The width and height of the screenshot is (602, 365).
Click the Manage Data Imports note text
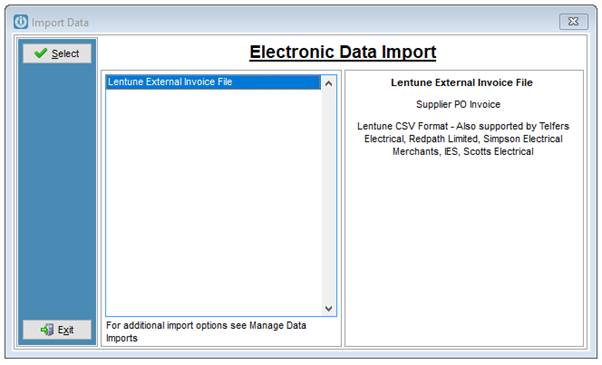206,332
